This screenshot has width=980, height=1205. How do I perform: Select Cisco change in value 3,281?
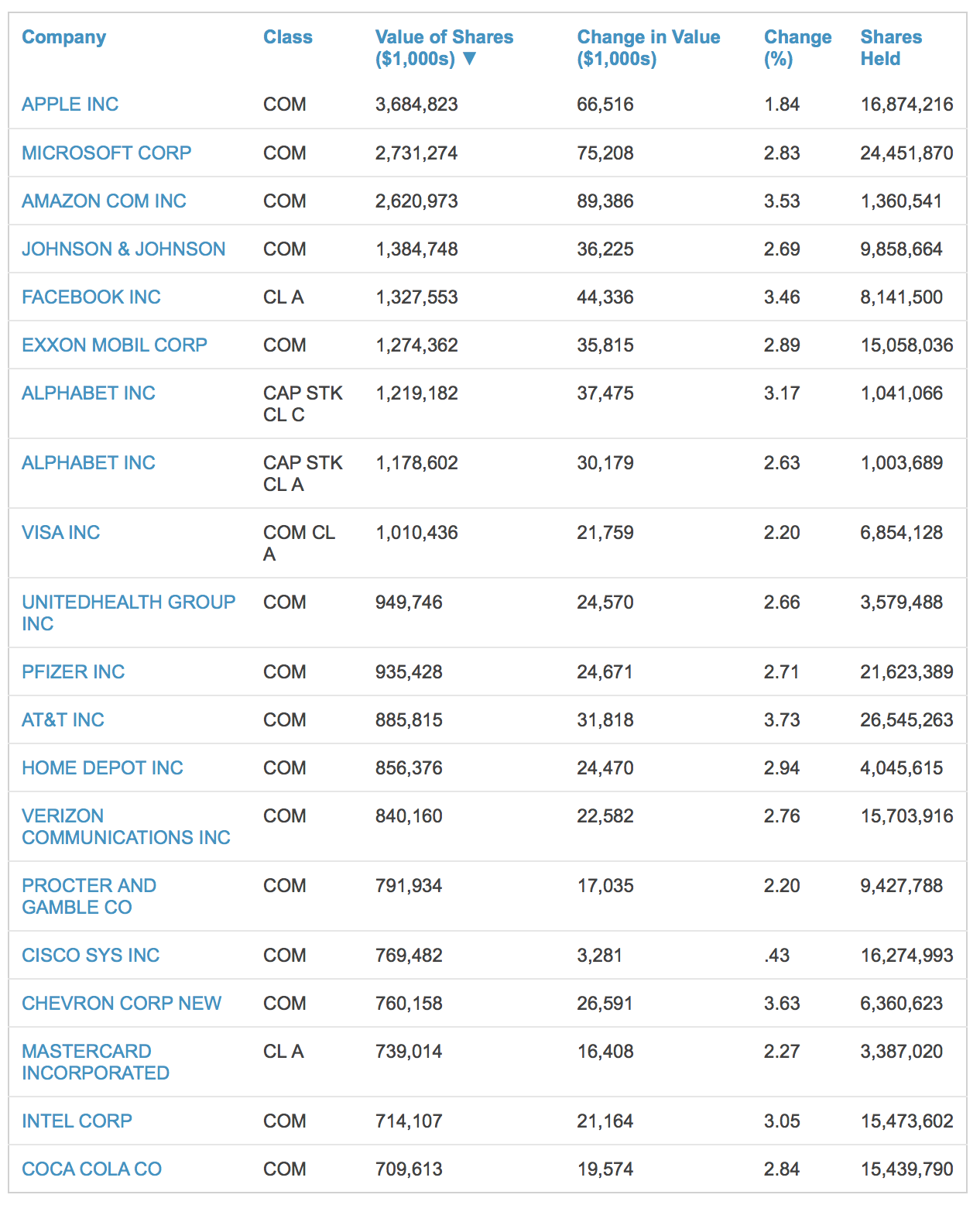pos(600,956)
